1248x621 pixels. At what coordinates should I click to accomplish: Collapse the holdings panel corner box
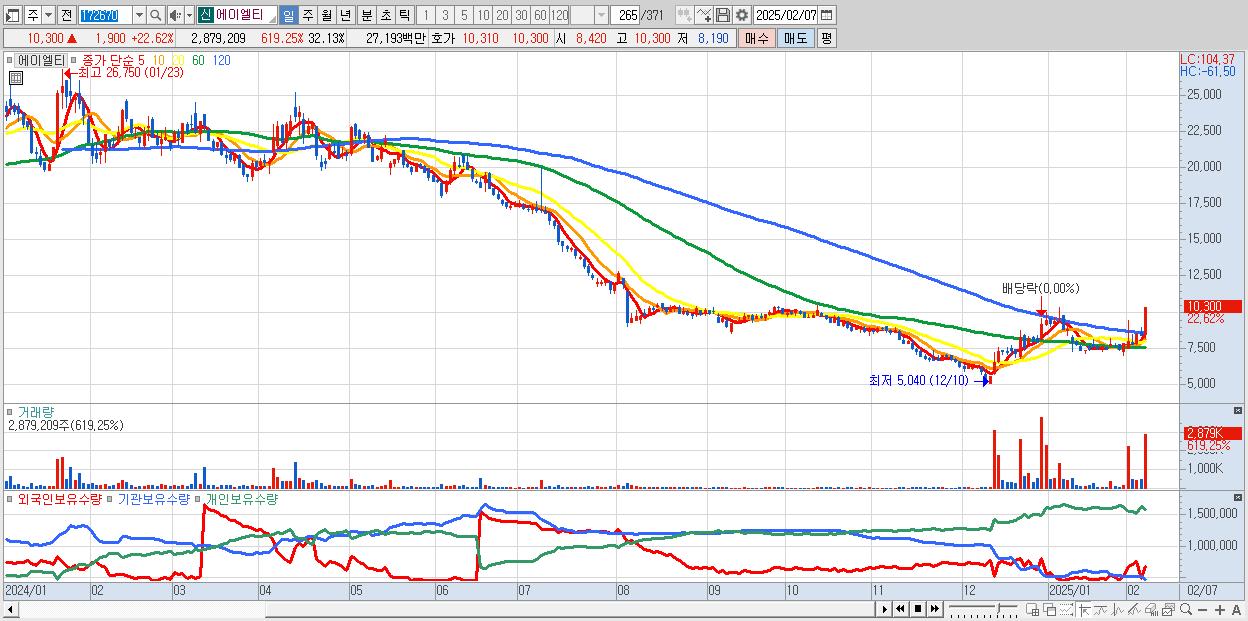(1240, 497)
